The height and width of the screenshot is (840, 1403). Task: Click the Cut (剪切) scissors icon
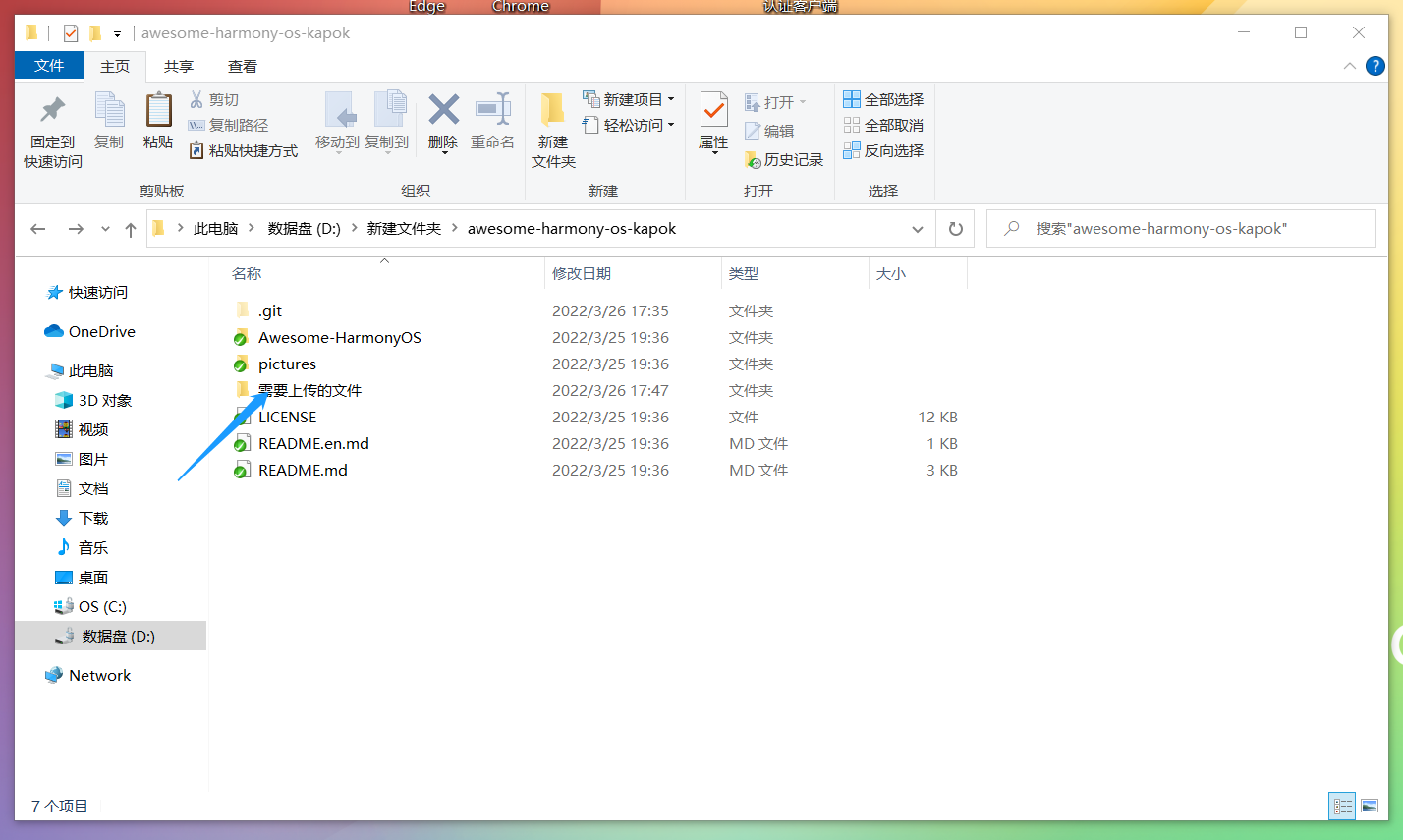tap(196, 99)
